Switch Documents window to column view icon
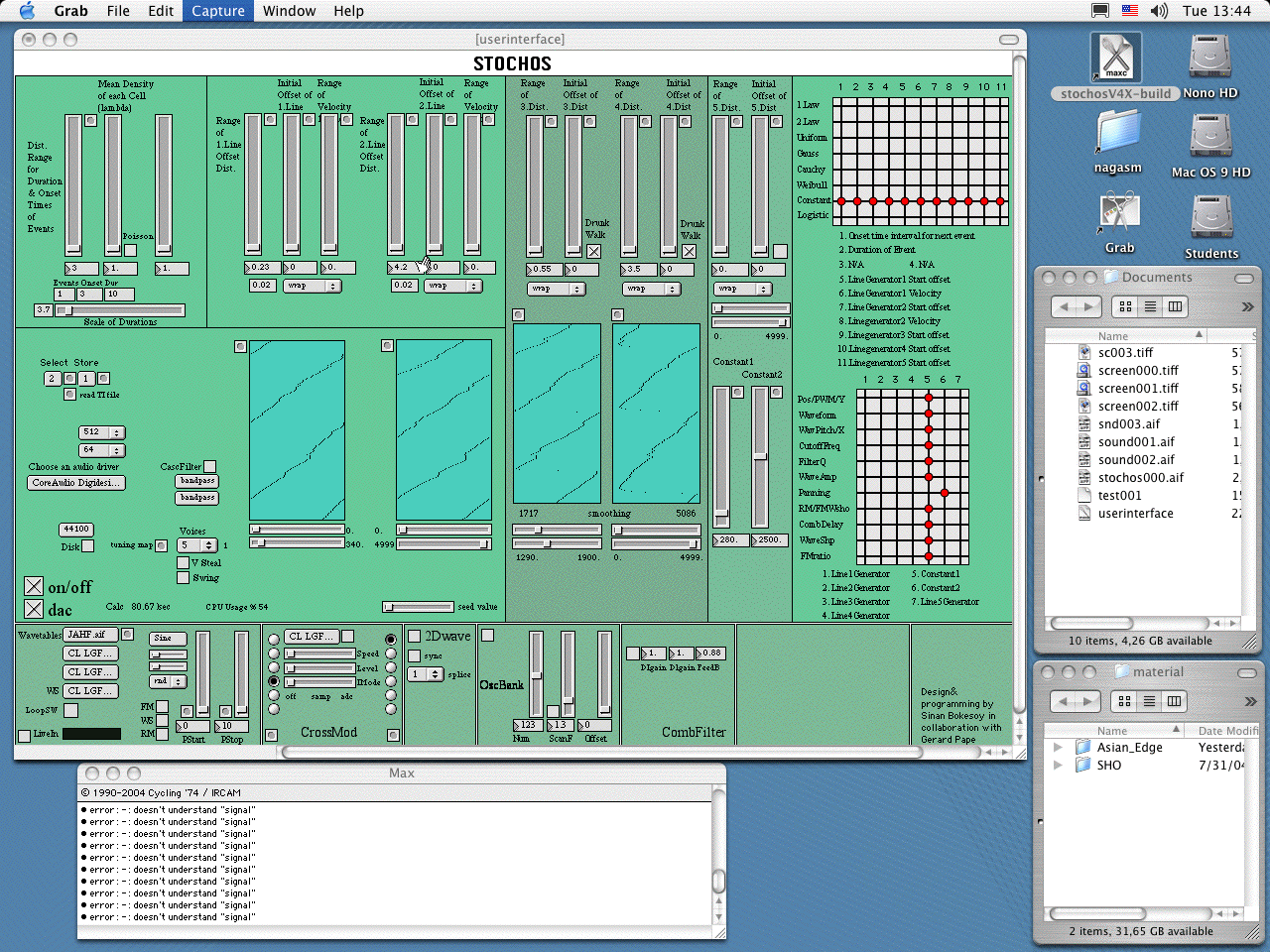This screenshot has width=1270, height=952. (x=1175, y=306)
